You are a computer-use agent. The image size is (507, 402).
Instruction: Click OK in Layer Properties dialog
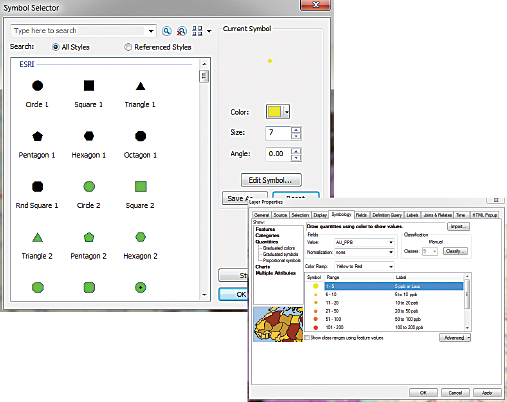[x=423, y=393]
